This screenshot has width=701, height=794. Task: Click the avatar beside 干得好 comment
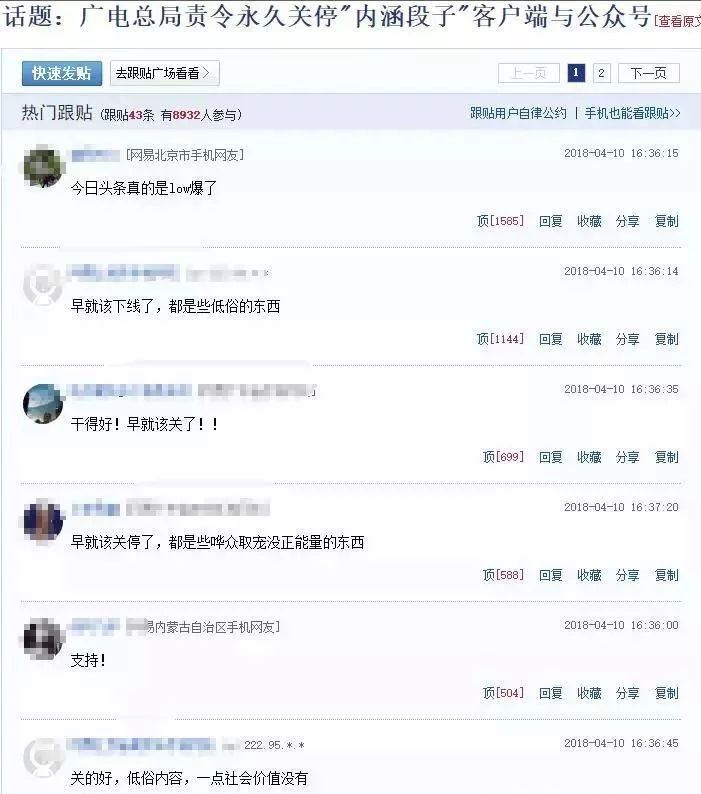pos(44,403)
